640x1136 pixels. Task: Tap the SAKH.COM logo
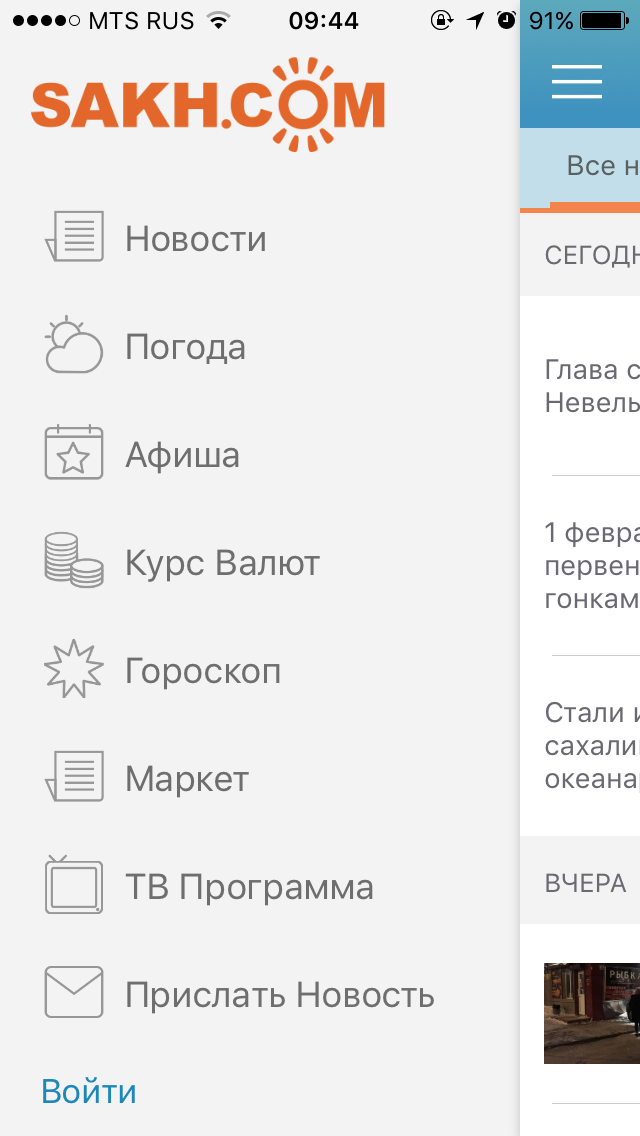tap(207, 105)
